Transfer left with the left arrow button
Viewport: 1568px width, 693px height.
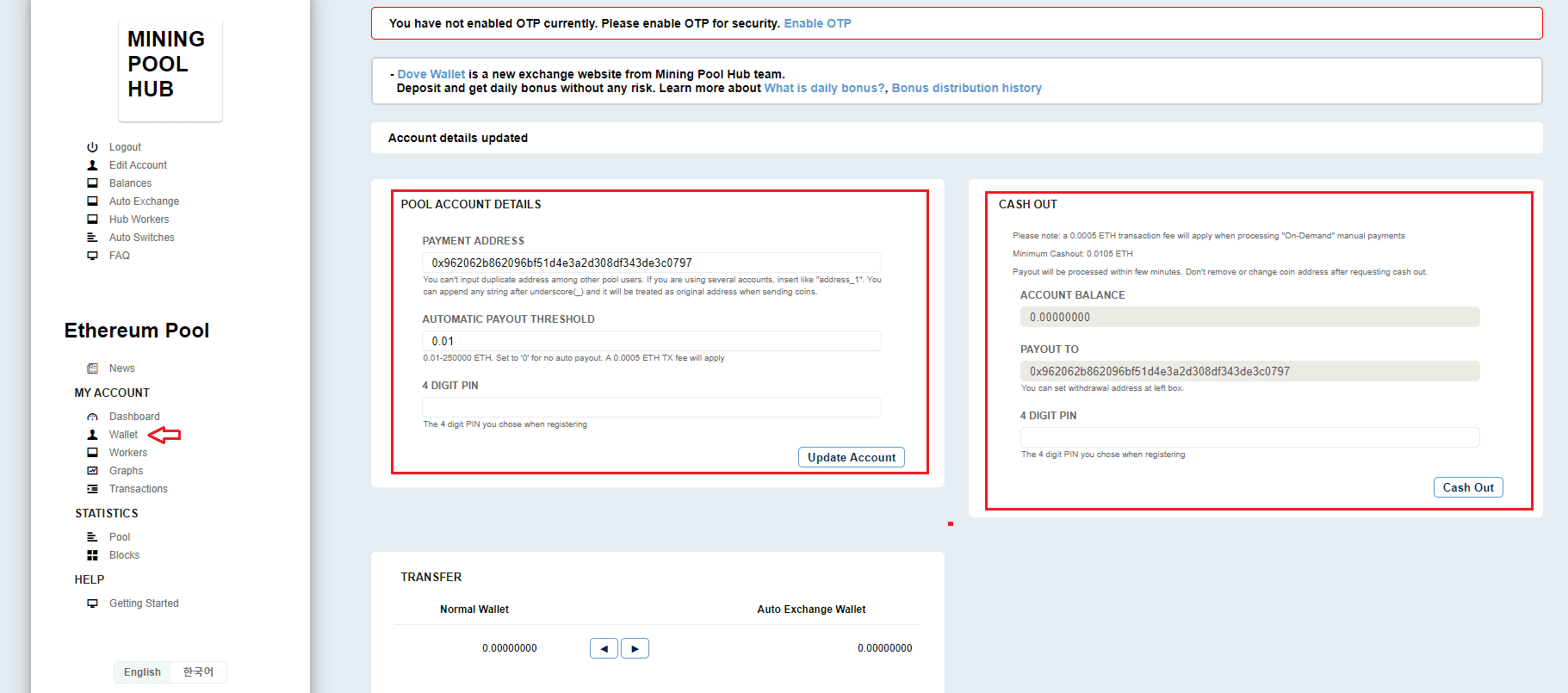tap(604, 648)
